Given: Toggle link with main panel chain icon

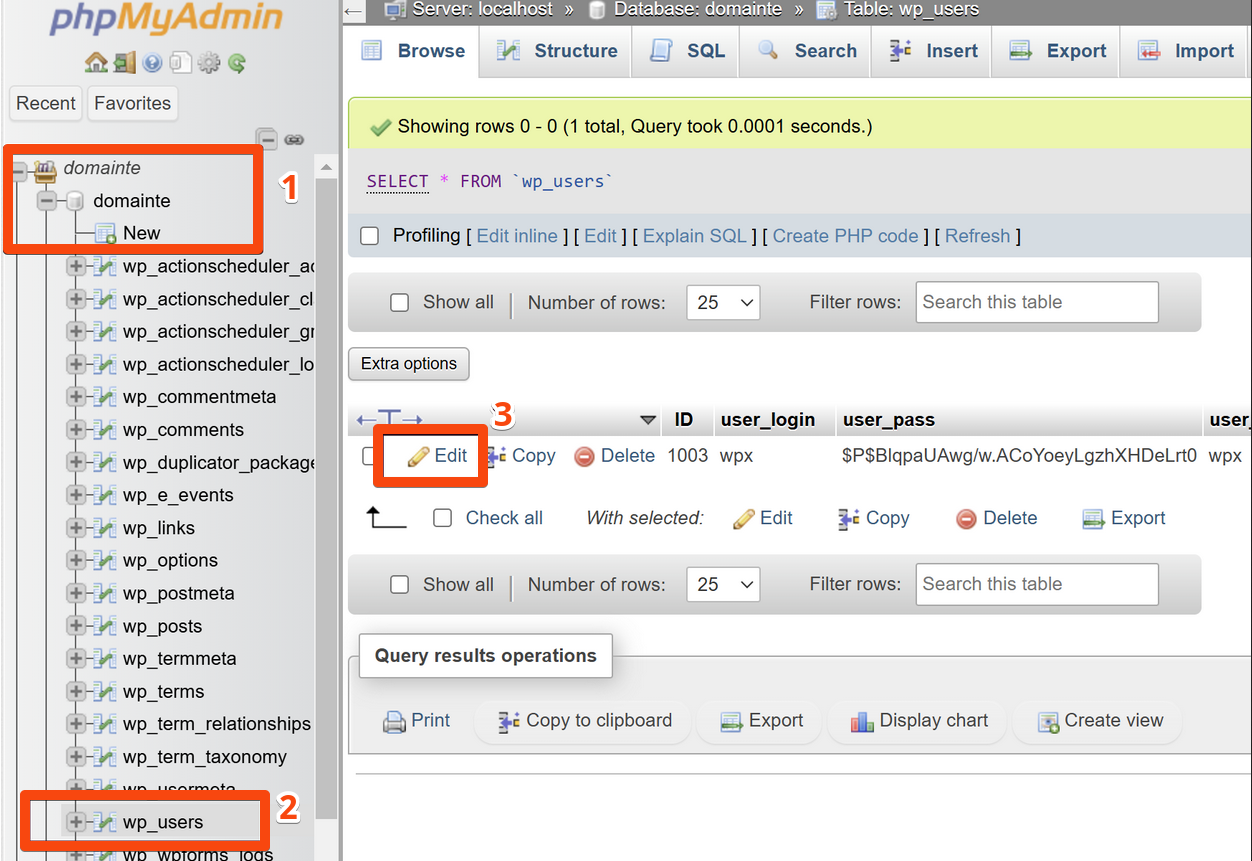Looking at the screenshot, I should (x=294, y=140).
